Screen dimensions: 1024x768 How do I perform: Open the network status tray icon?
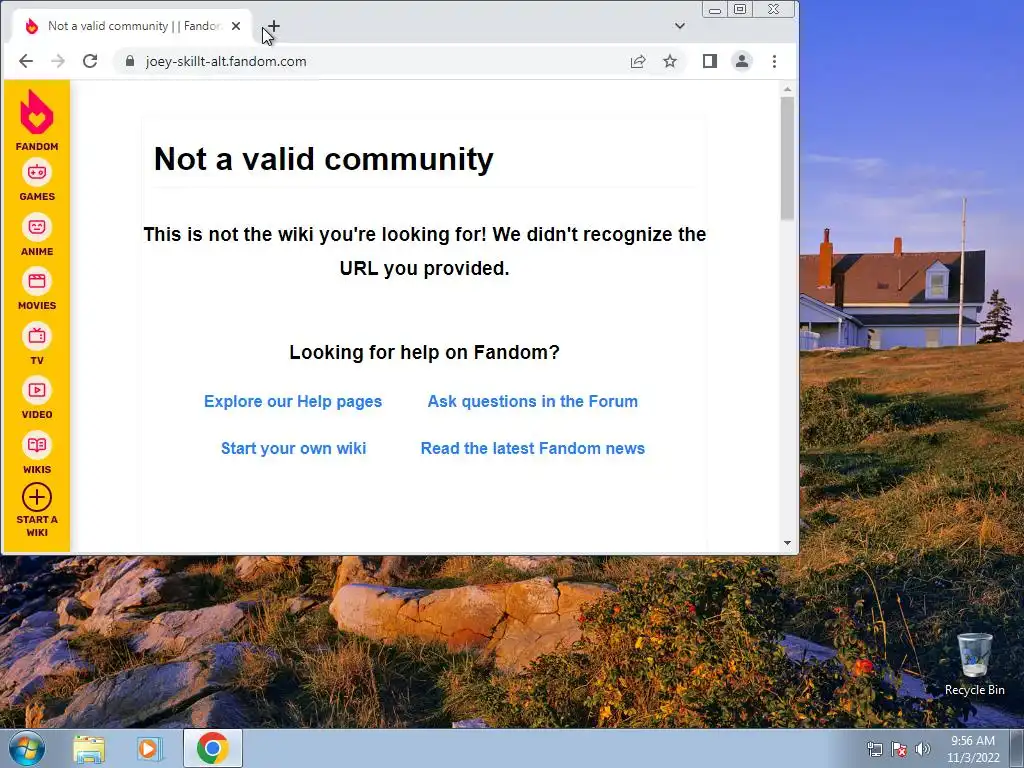[874, 749]
